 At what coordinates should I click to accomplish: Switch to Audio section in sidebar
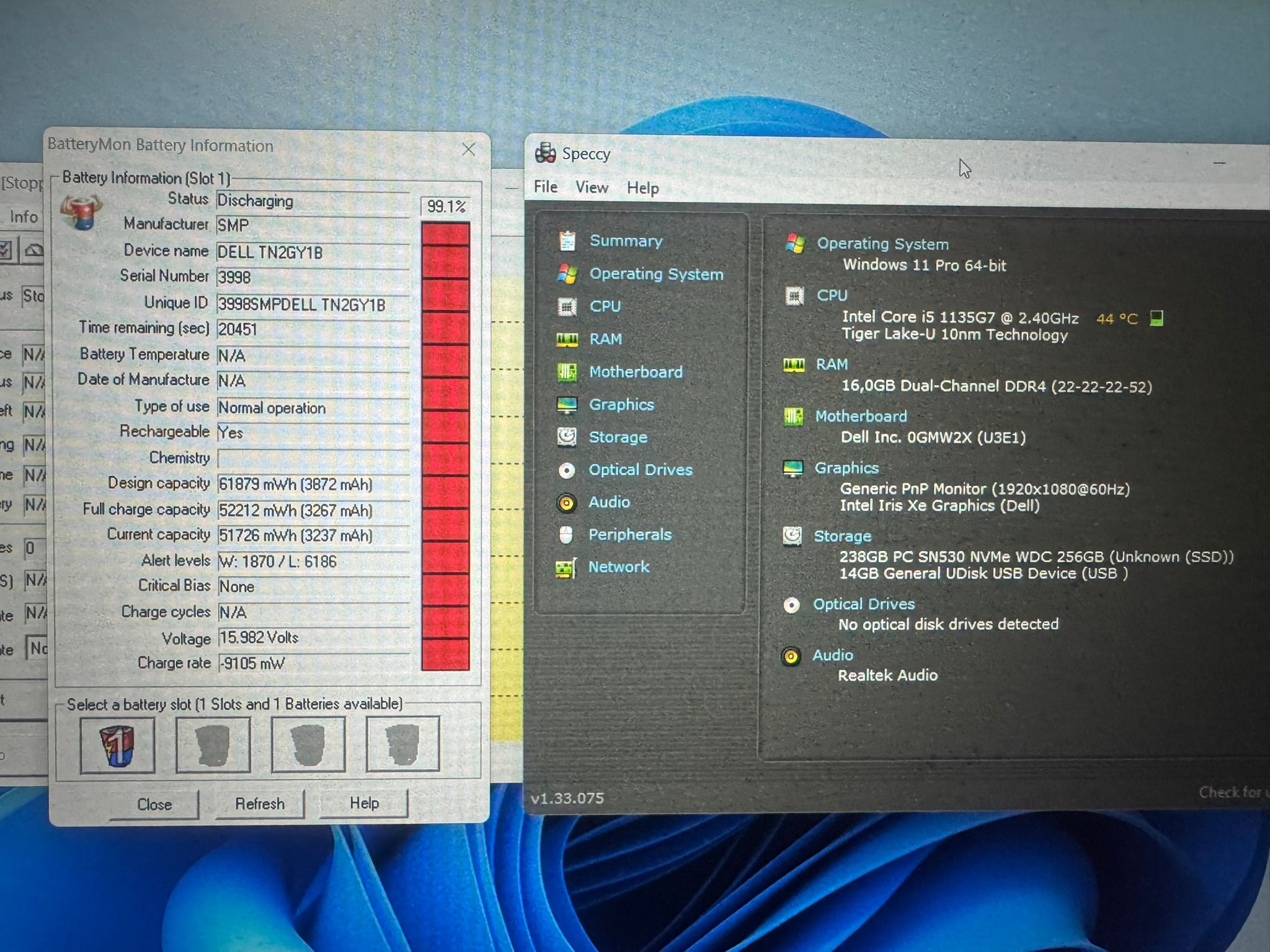(x=609, y=502)
